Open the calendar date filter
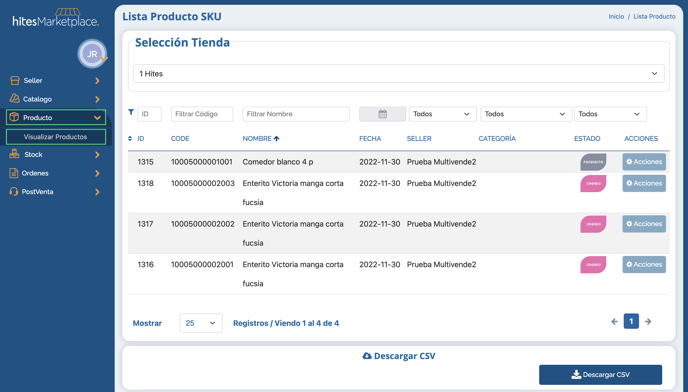688x392 pixels. [x=383, y=114]
